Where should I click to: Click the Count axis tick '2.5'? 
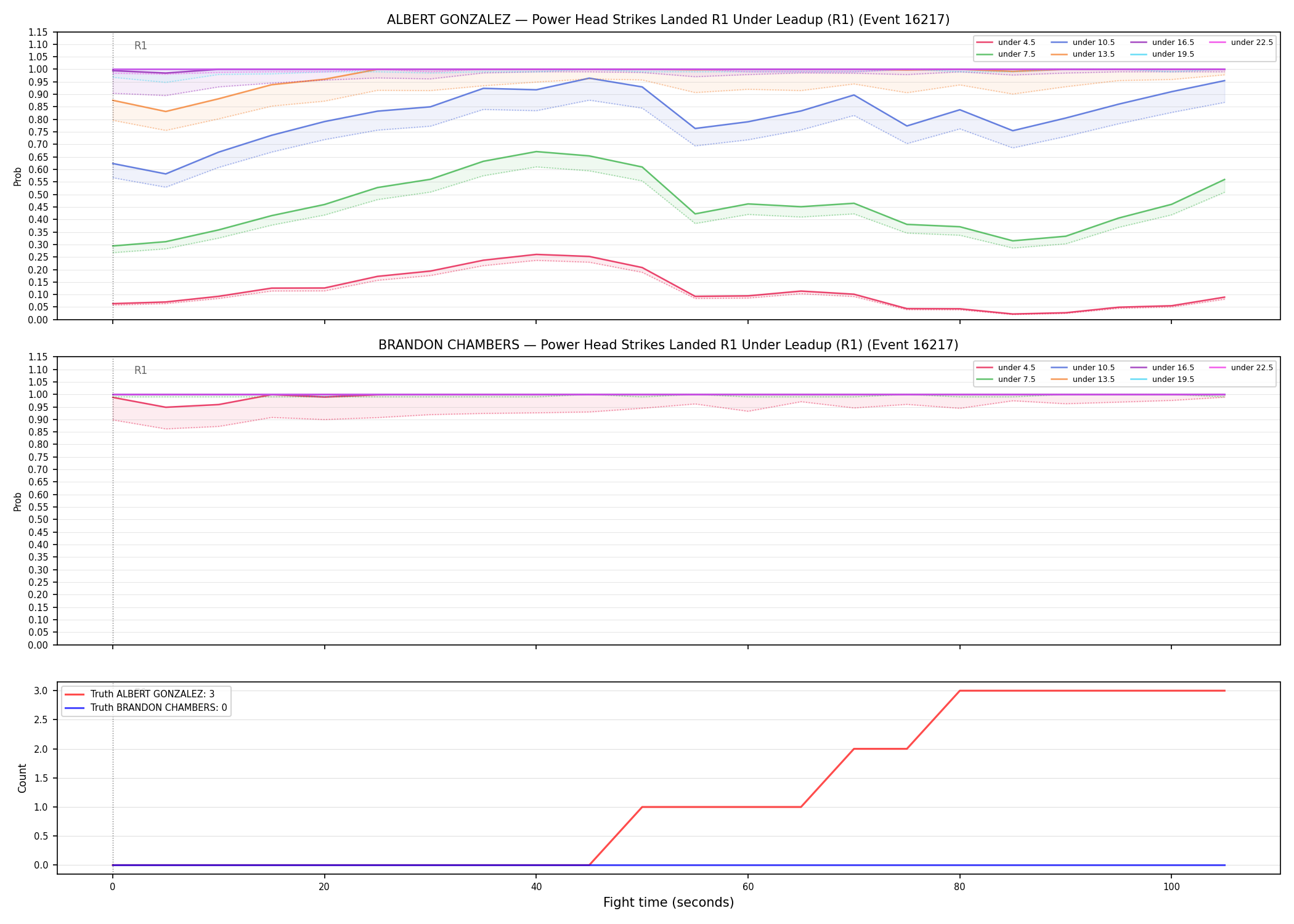41,719
